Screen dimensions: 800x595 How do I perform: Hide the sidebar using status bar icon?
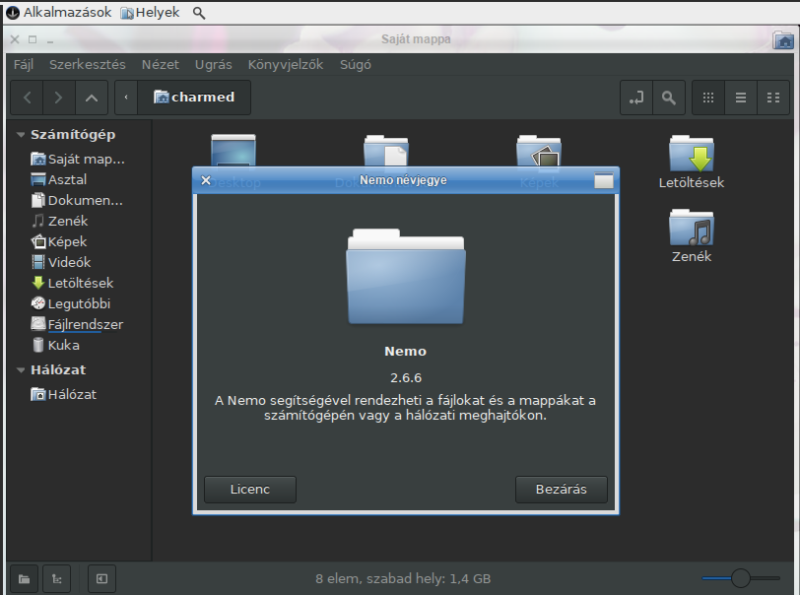click(x=102, y=579)
